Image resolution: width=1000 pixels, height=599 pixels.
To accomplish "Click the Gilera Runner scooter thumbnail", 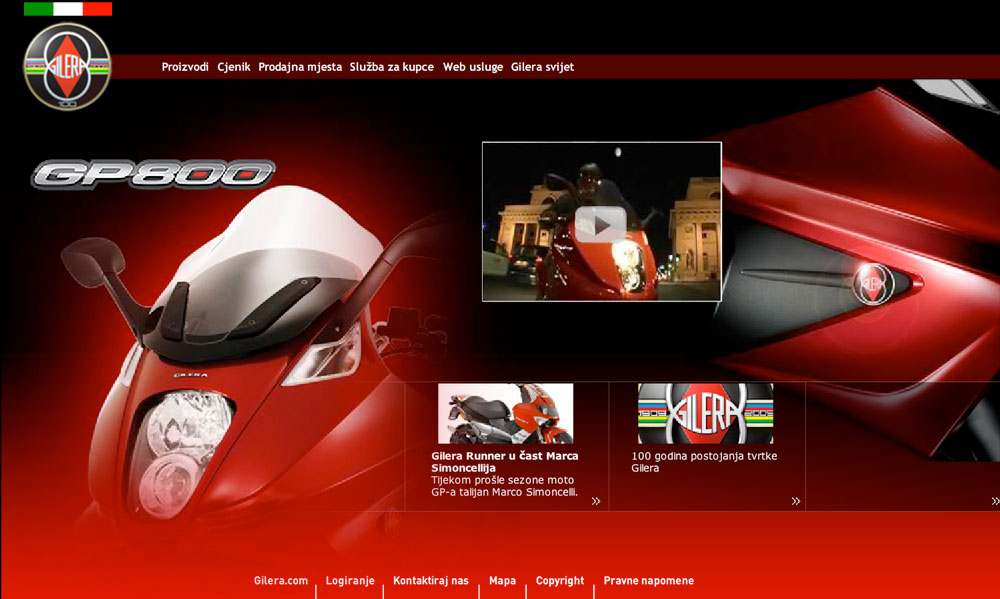I will pyautogui.click(x=505, y=413).
